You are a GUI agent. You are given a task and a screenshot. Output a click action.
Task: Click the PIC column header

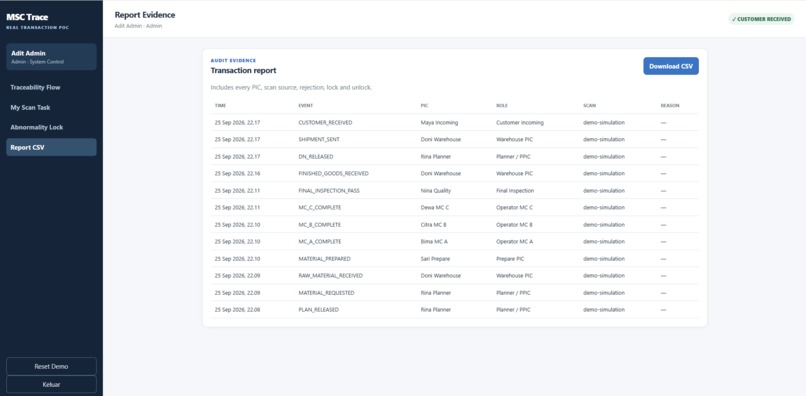424,105
